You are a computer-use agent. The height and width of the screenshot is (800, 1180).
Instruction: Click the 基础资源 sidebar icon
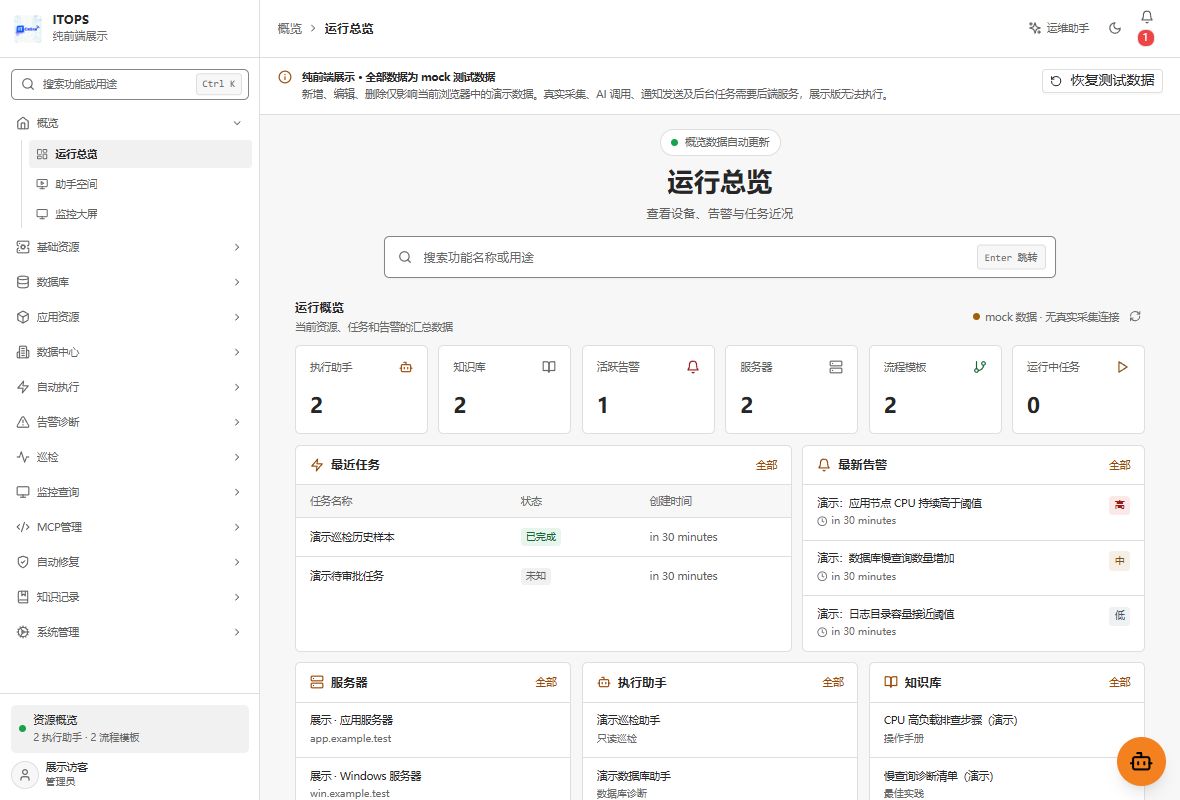click(x=23, y=247)
